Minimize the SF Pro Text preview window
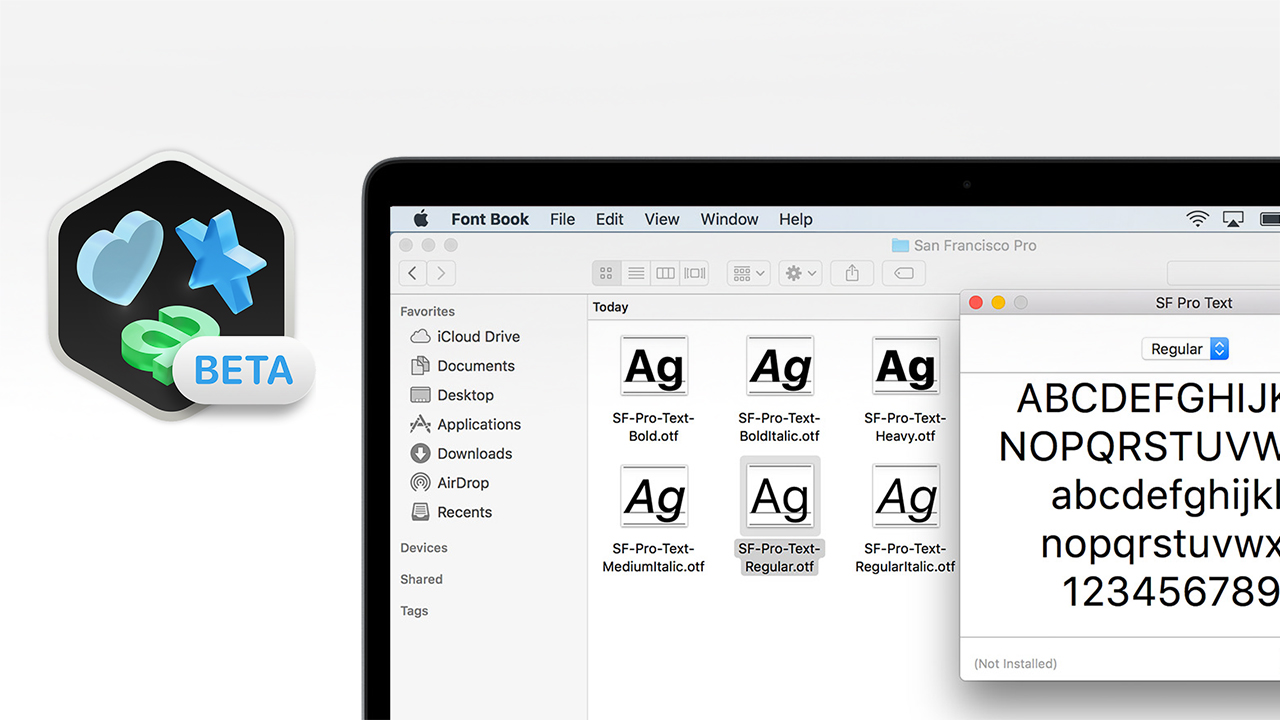1280x720 pixels. 998,303
